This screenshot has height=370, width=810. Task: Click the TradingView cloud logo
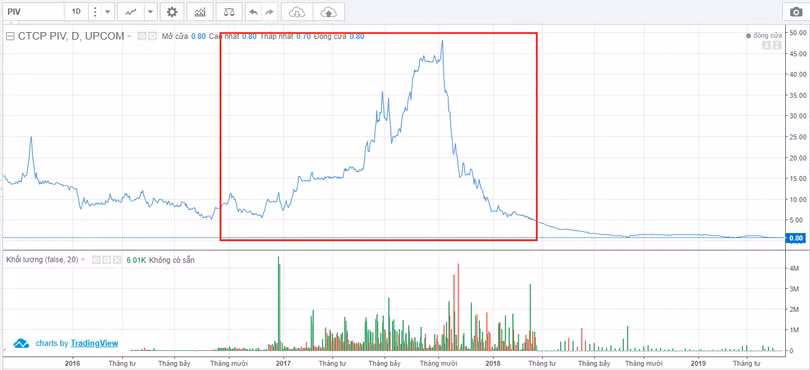[x=21, y=343]
